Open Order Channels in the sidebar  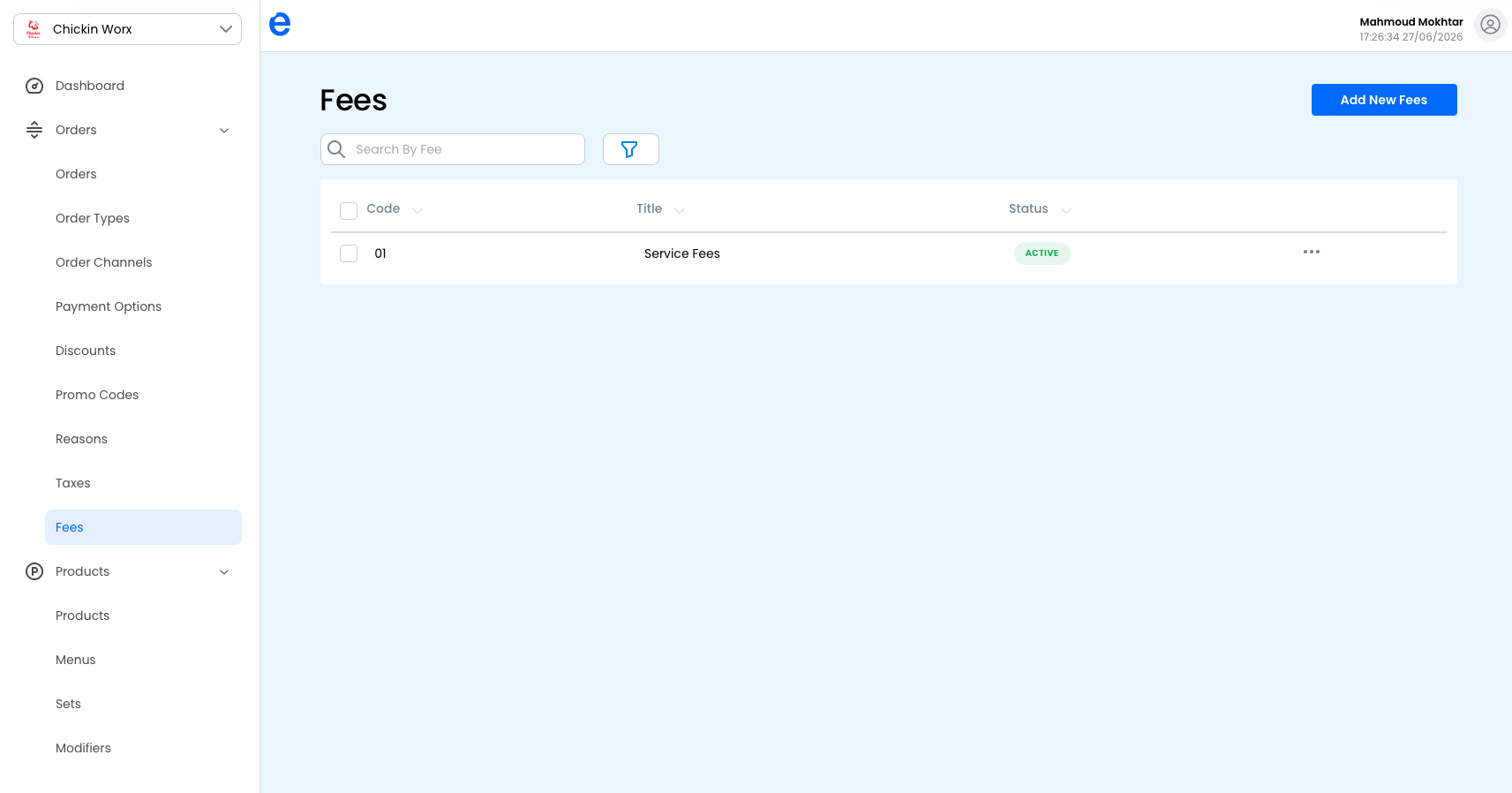coord(104,262)
